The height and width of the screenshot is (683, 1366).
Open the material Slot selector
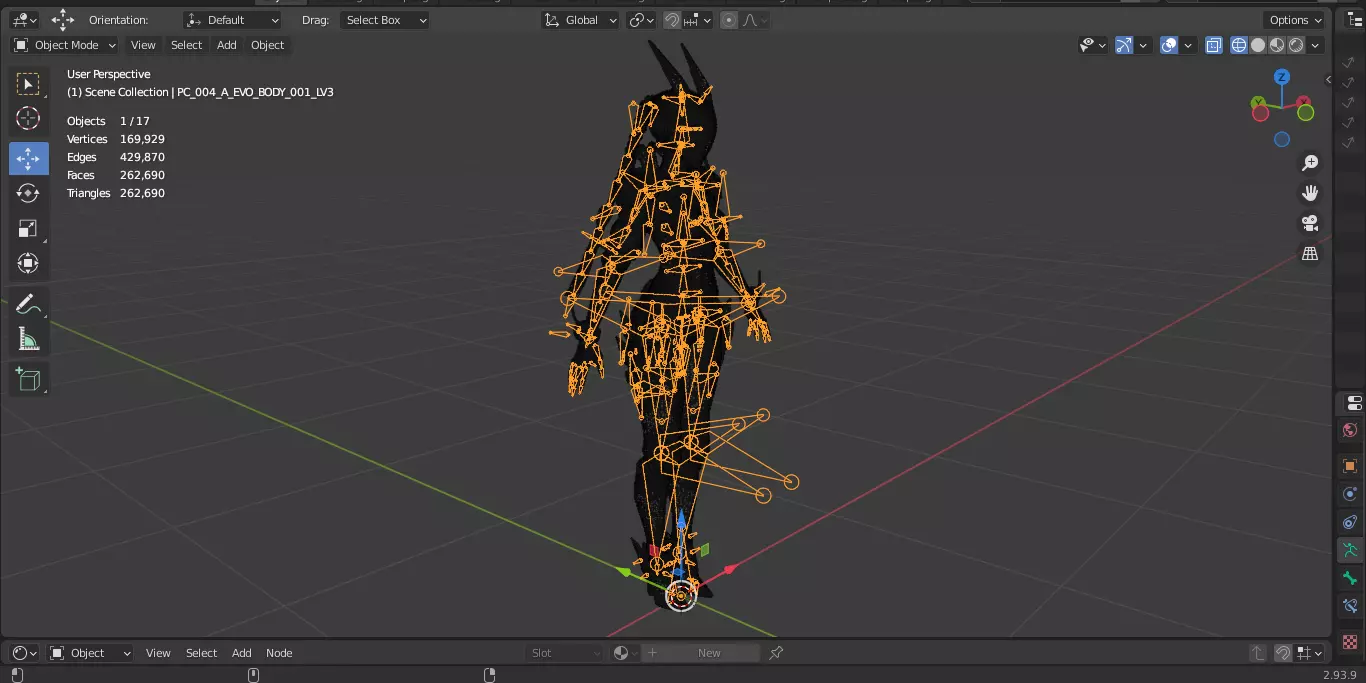(x=565, y=653)
